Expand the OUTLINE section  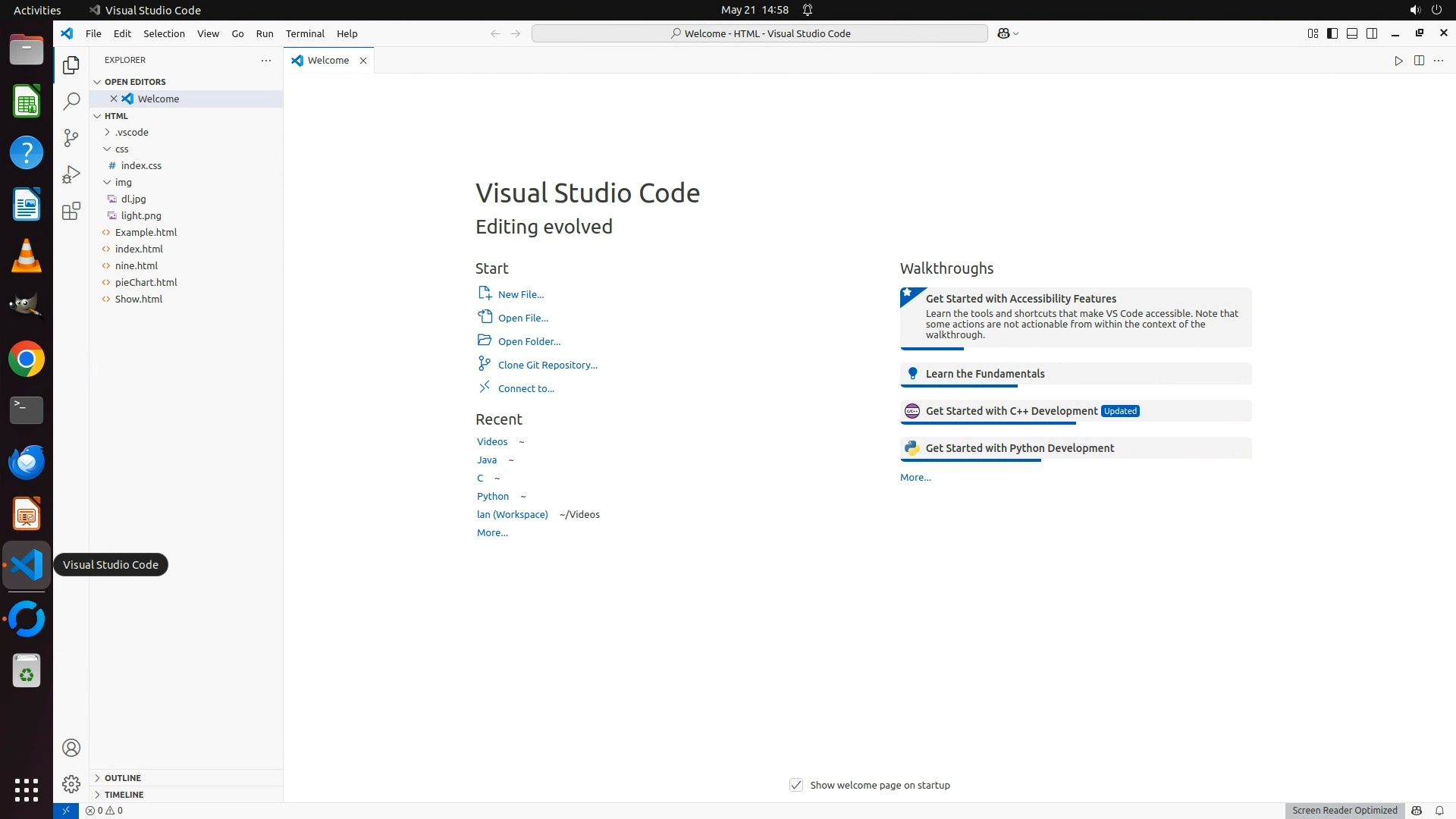click(x=122, y=777)
